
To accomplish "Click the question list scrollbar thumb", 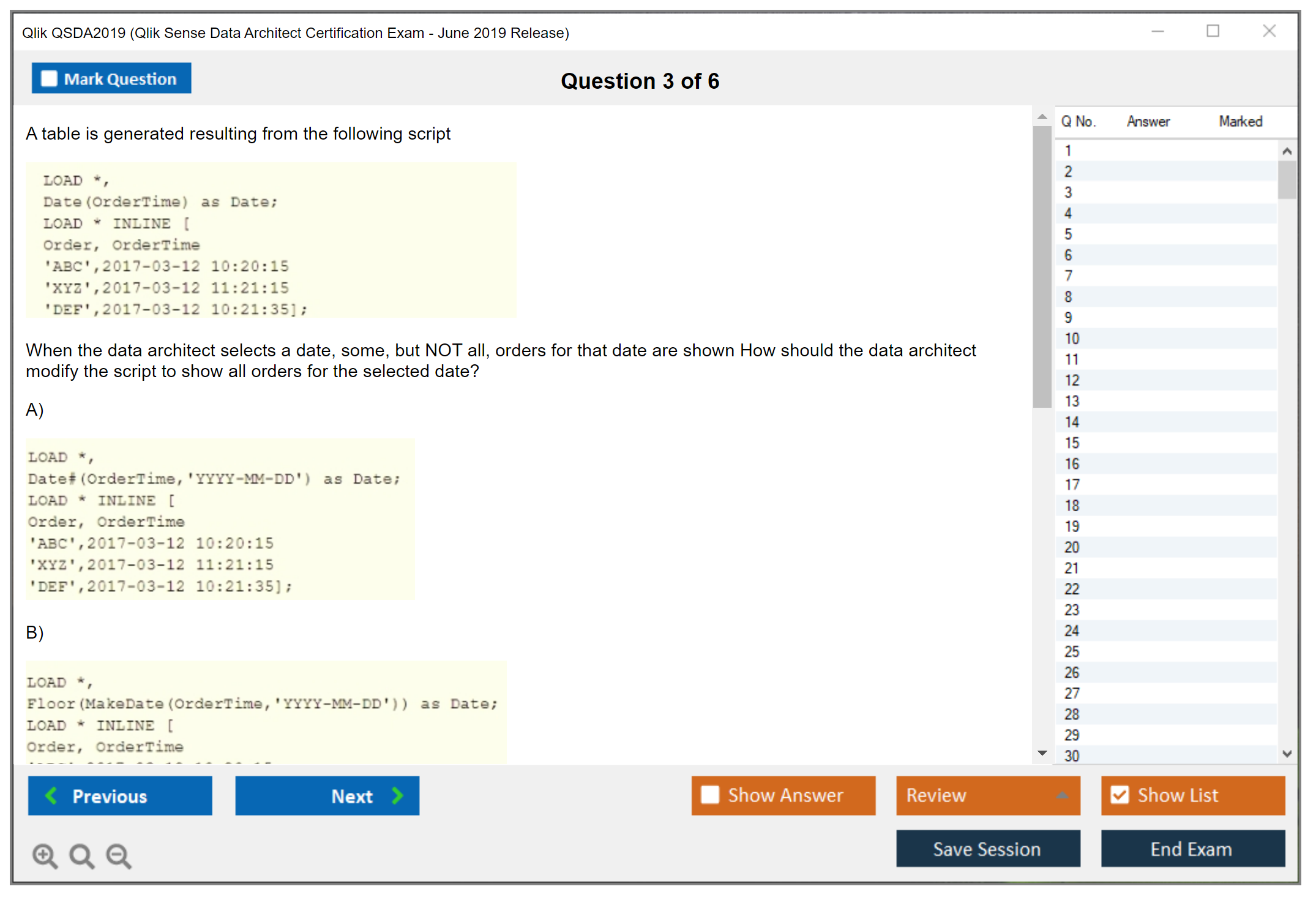I will [x=1287, y=179].
